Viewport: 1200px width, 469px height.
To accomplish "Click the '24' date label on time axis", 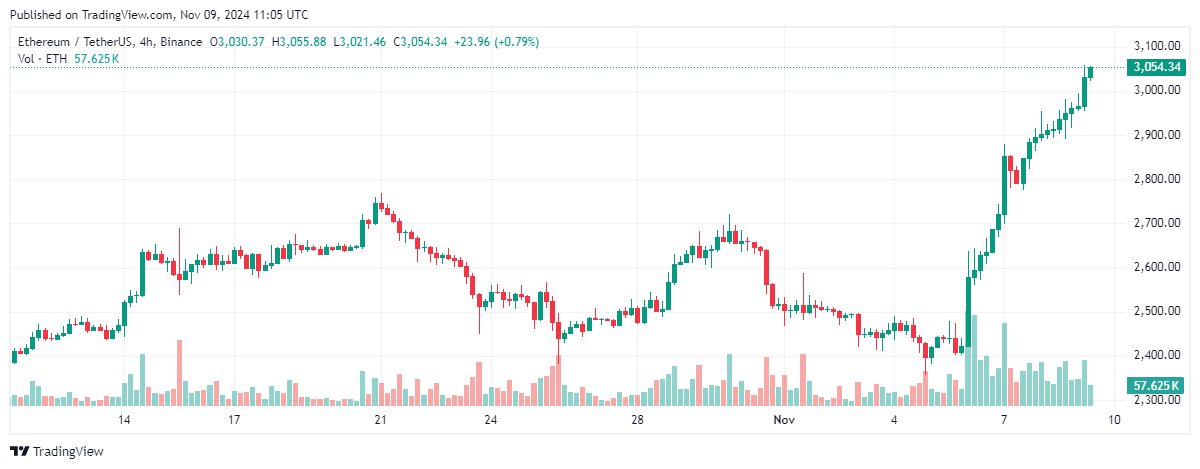I will [490, 420].
